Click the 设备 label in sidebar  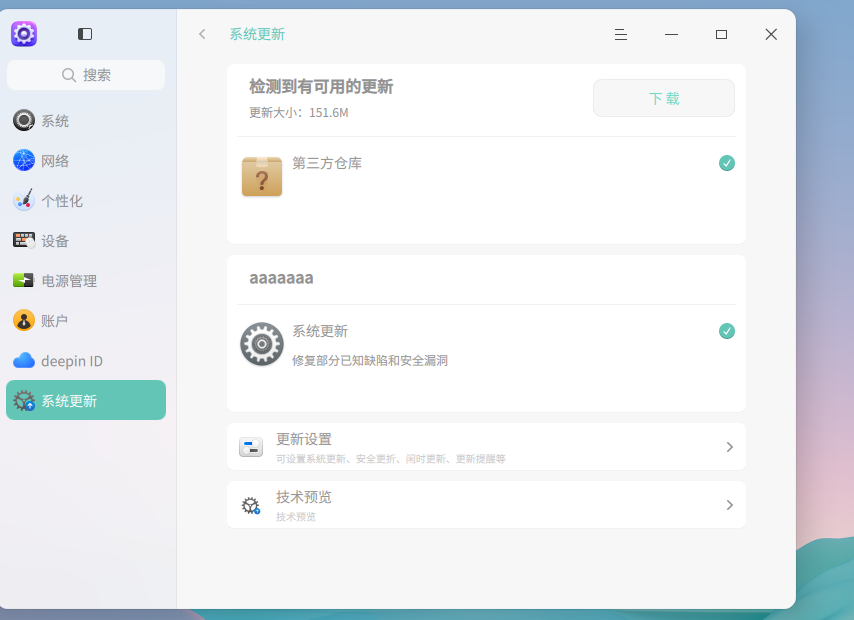coord(55,241)
